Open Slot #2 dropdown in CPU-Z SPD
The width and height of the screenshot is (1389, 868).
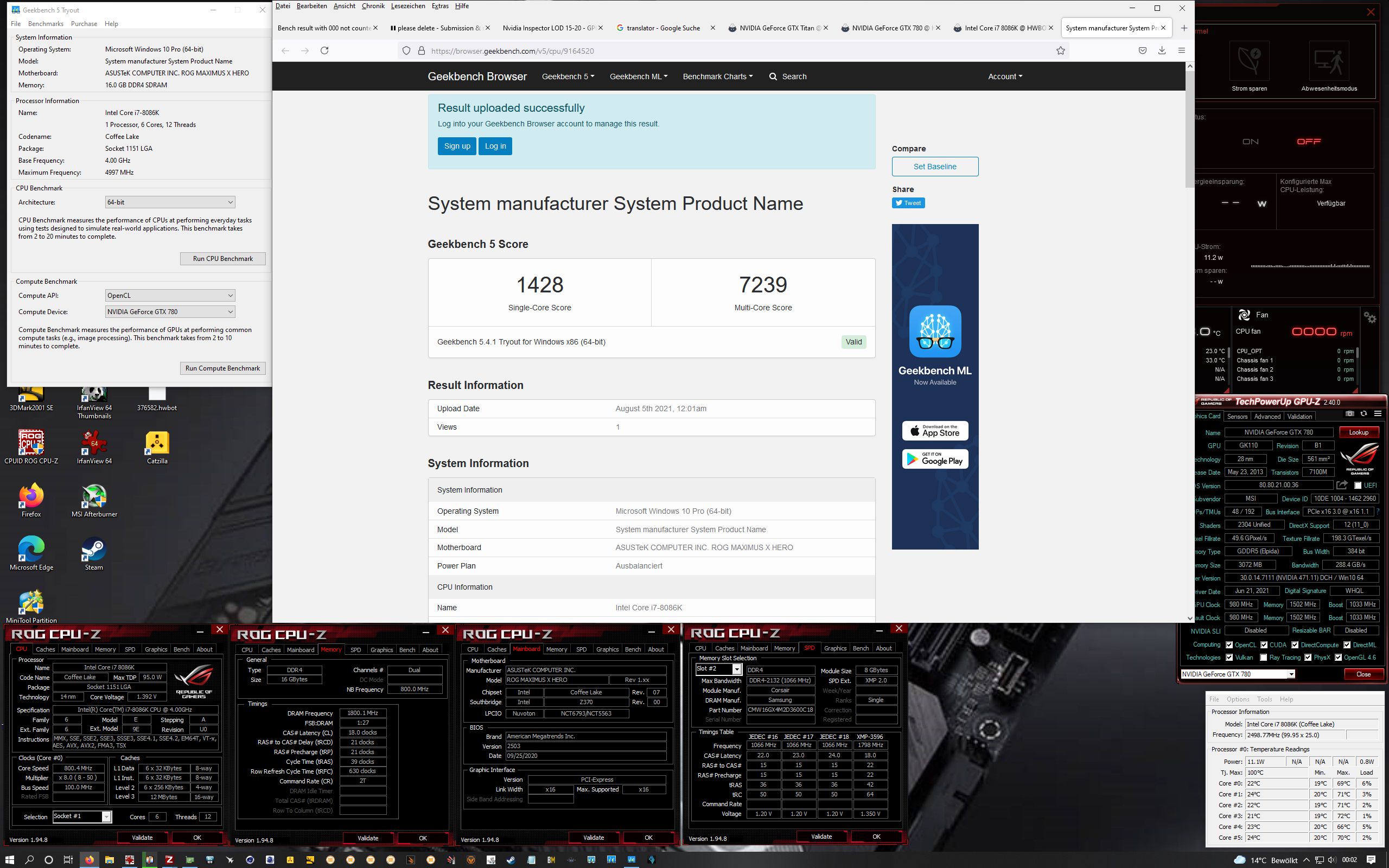pos(718,669)
